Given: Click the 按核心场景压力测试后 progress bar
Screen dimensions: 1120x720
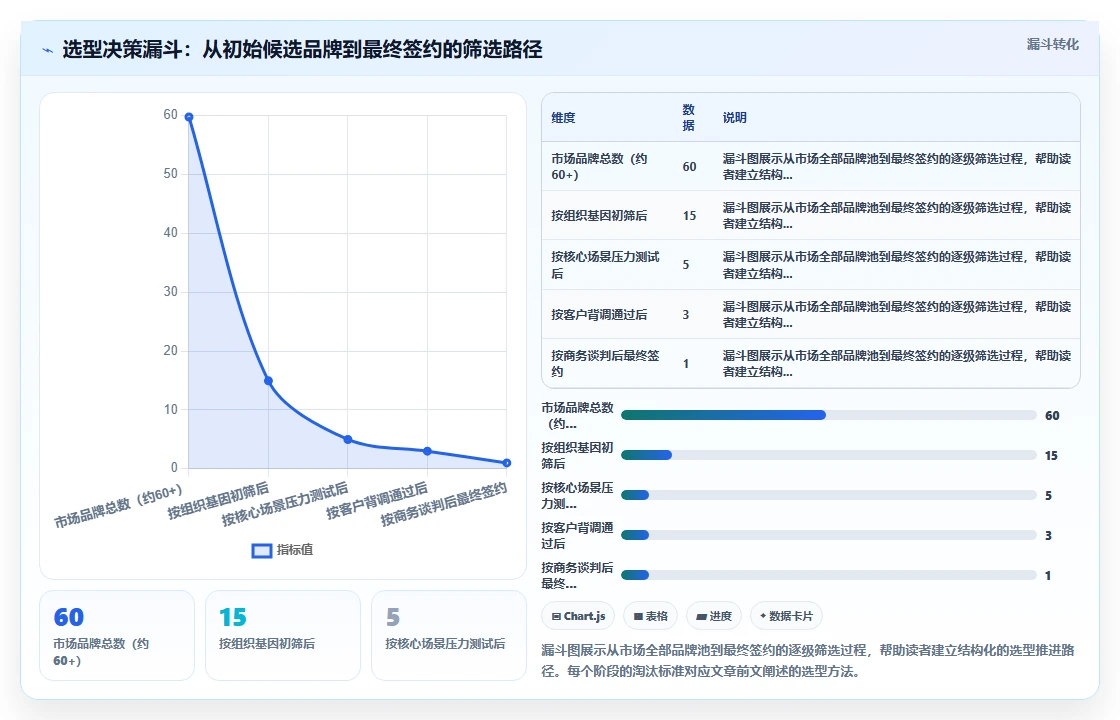Looking at the screenshot, I should (829, 495).
